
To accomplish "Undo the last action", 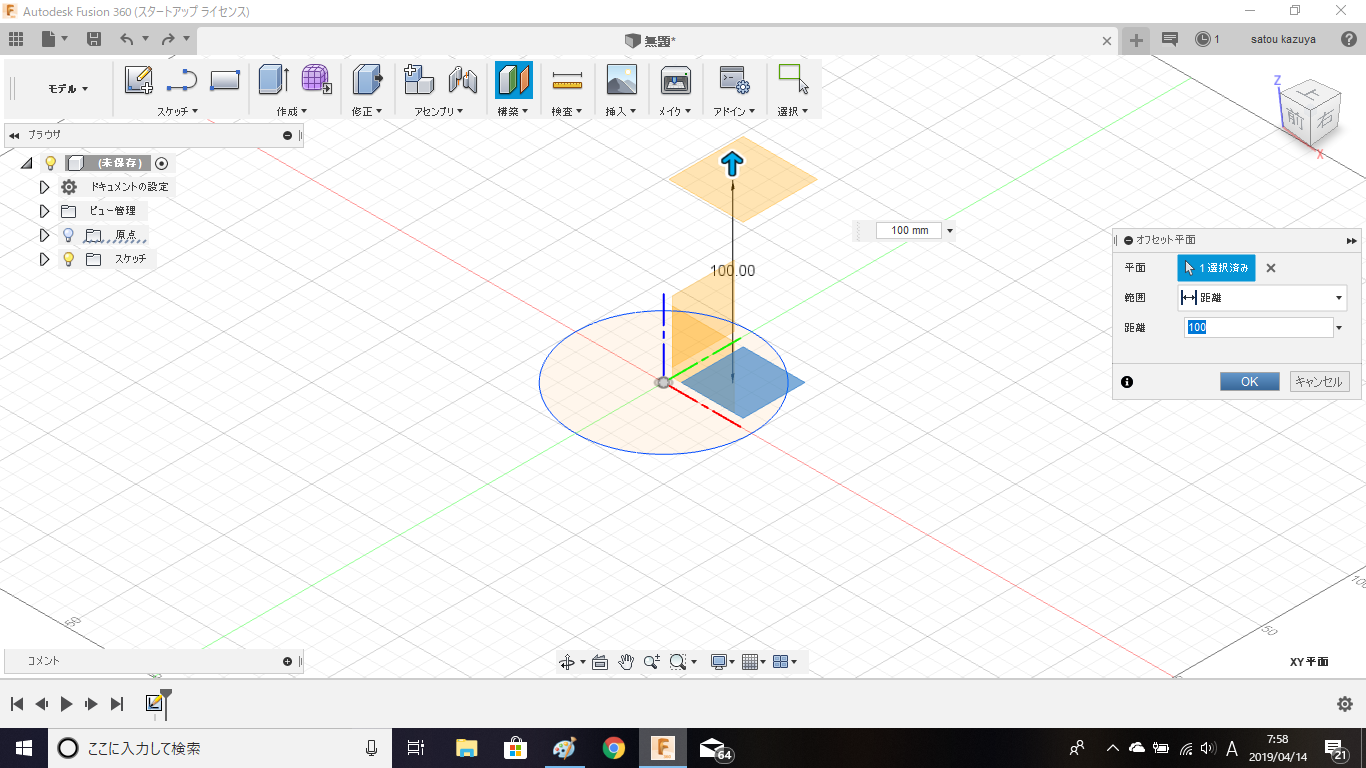I will [126, 39].
